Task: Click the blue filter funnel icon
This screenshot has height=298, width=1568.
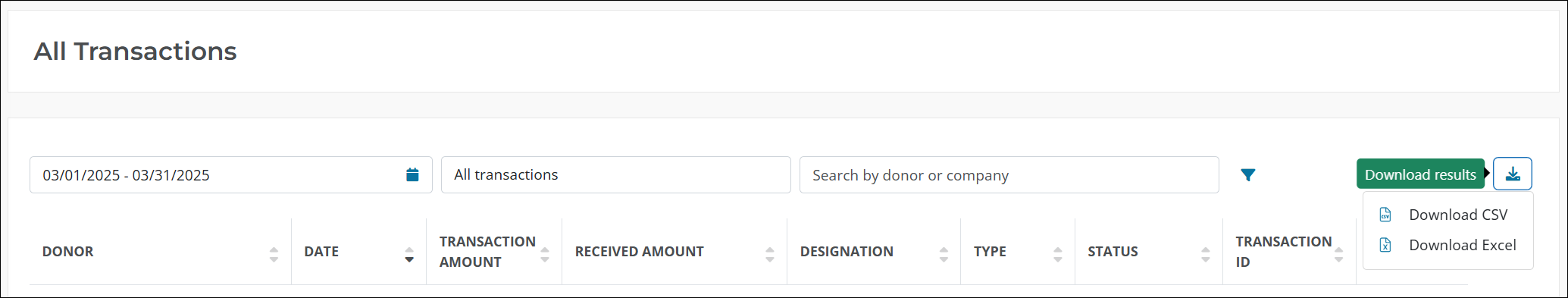Action: click(1248, 175)
